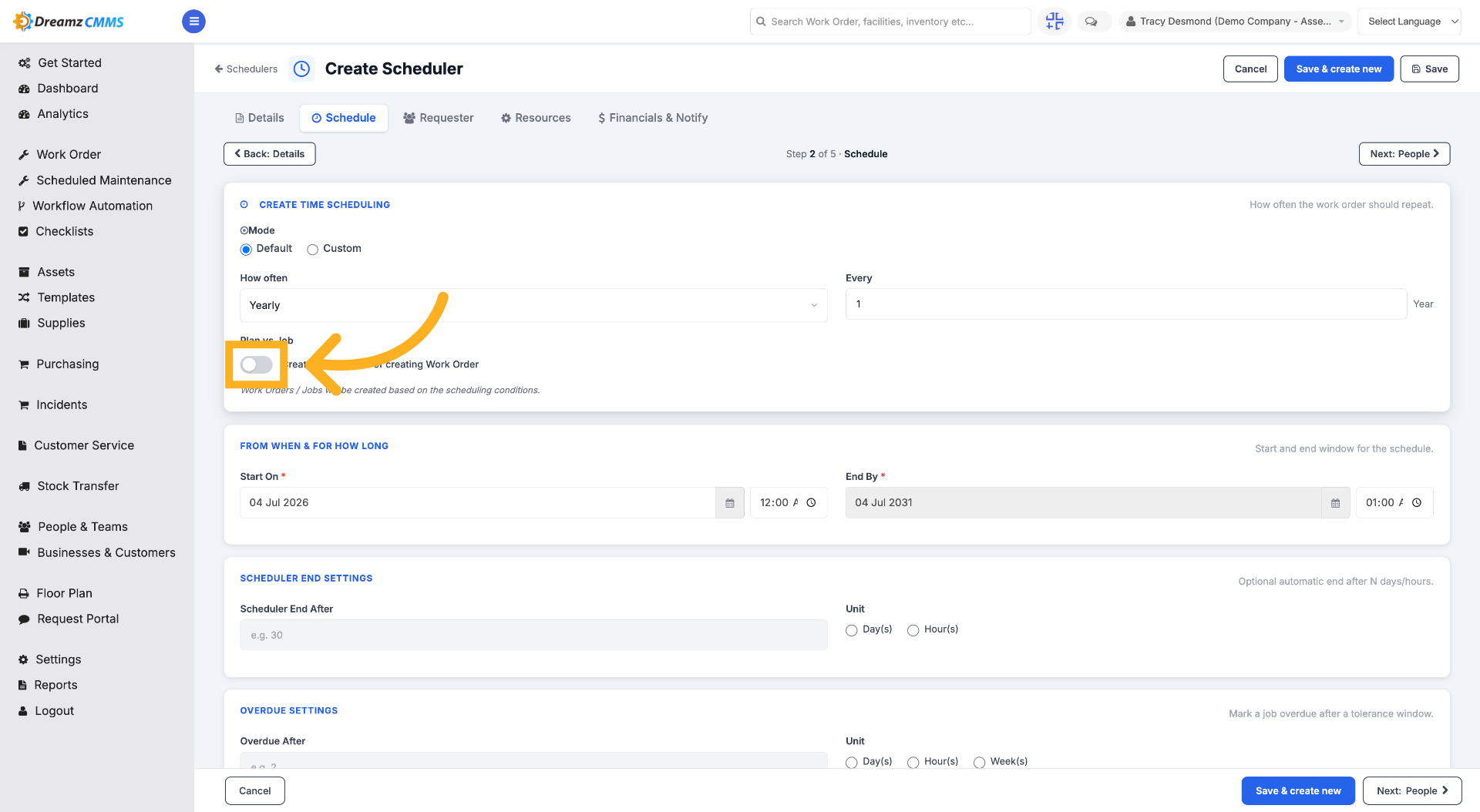Viewport: 1480px width, 812px height.
Task: Select Week(s) unit for Overdue After
Action: 979,762
